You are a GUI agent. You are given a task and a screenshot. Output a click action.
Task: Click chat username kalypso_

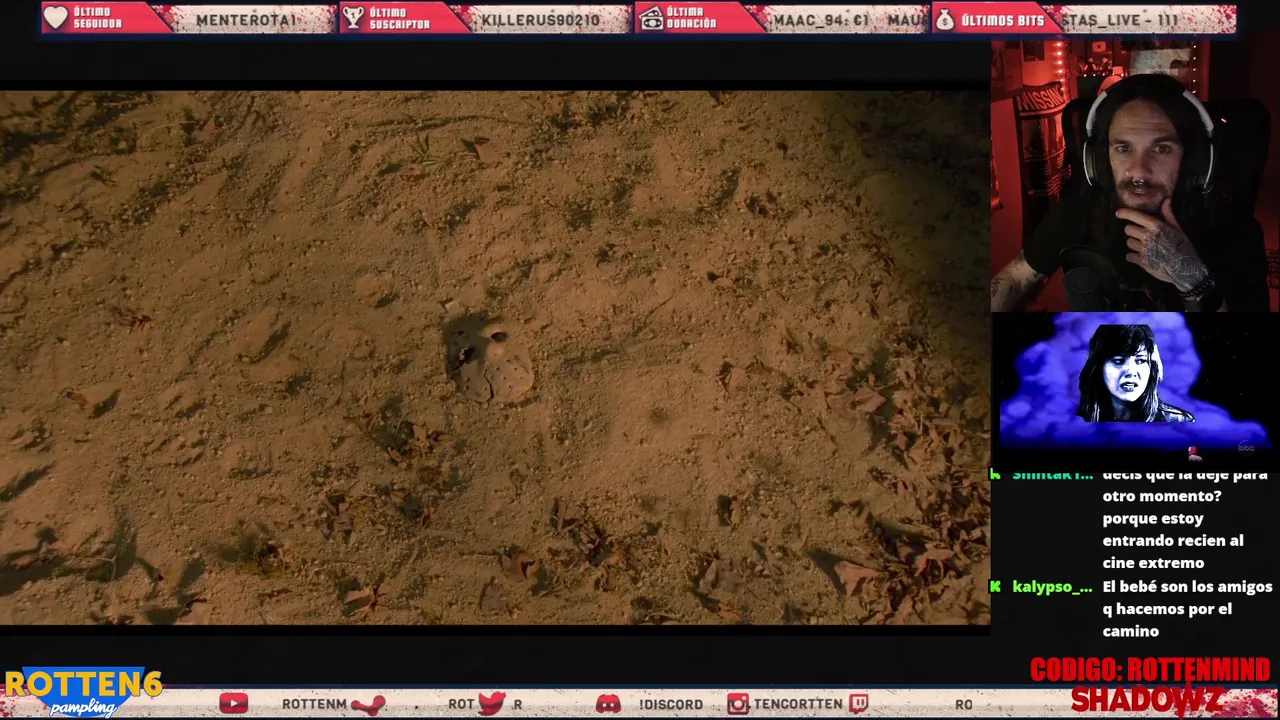1052,587
